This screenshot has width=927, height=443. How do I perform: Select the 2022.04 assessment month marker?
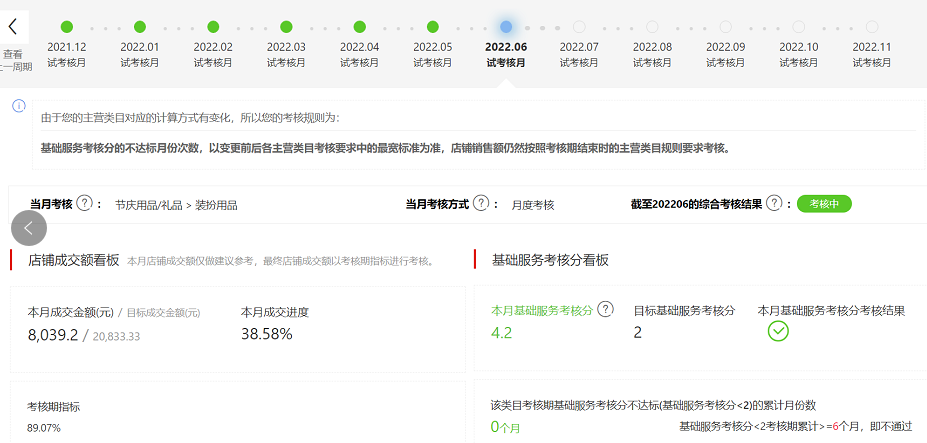359,27
